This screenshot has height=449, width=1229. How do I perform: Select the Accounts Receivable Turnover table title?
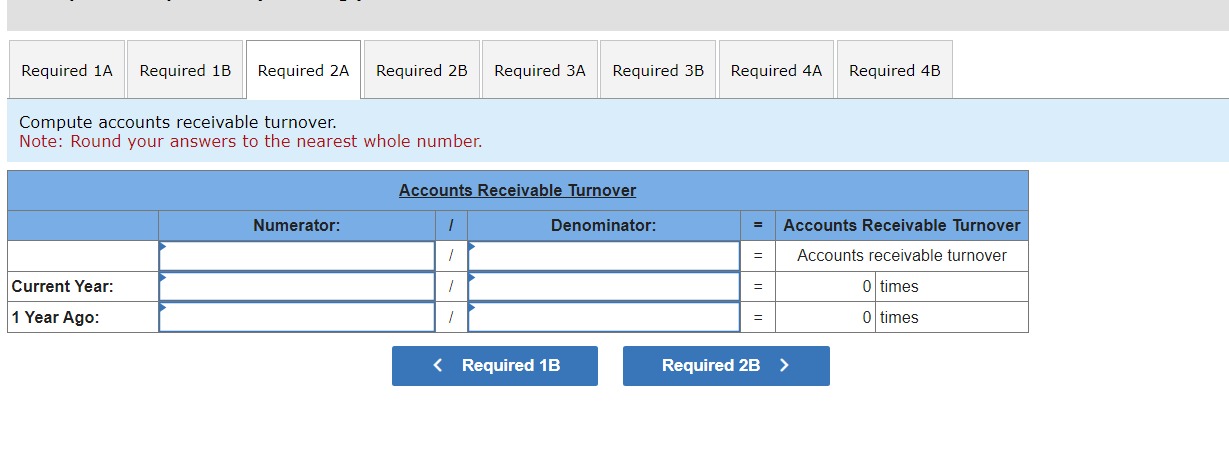point(517,190)
